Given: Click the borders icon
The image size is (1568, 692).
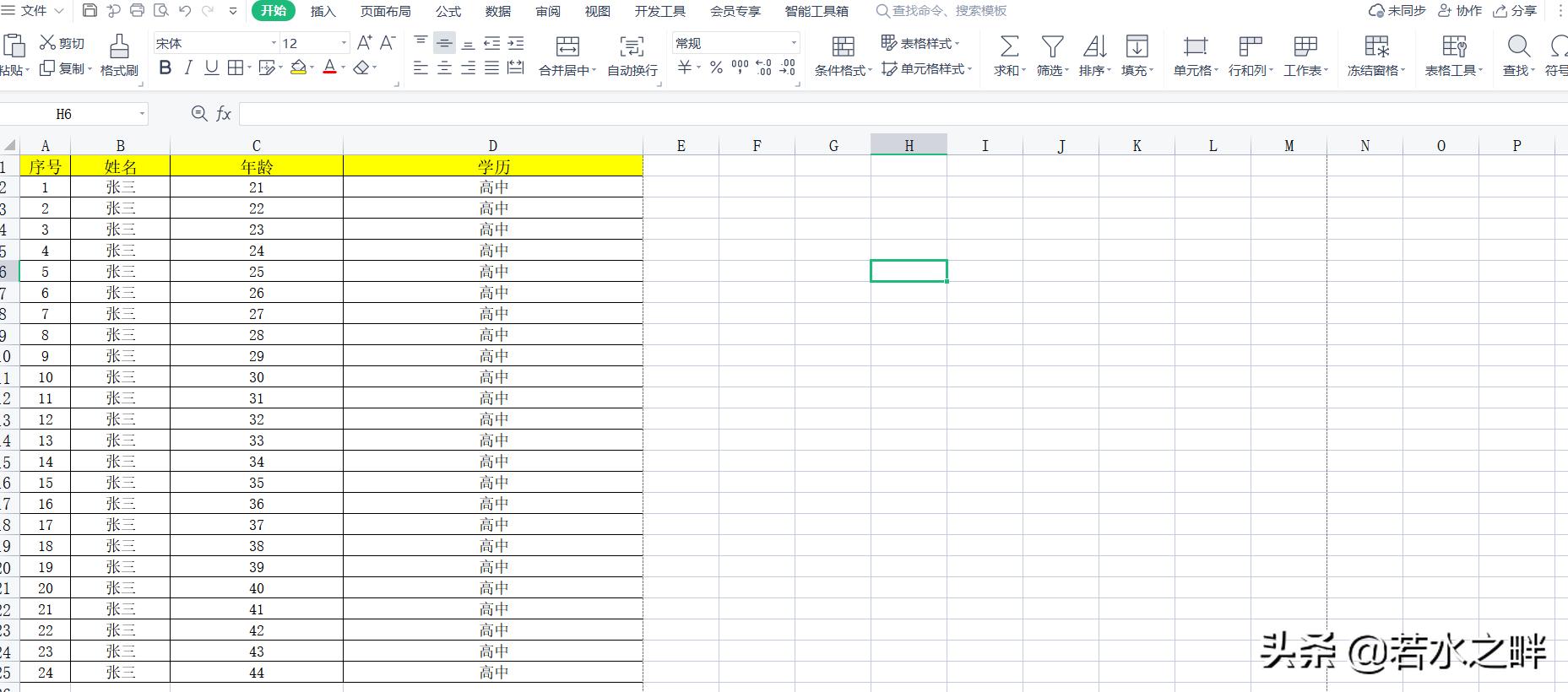Looking at the screenshot, I should pos(236,68).
